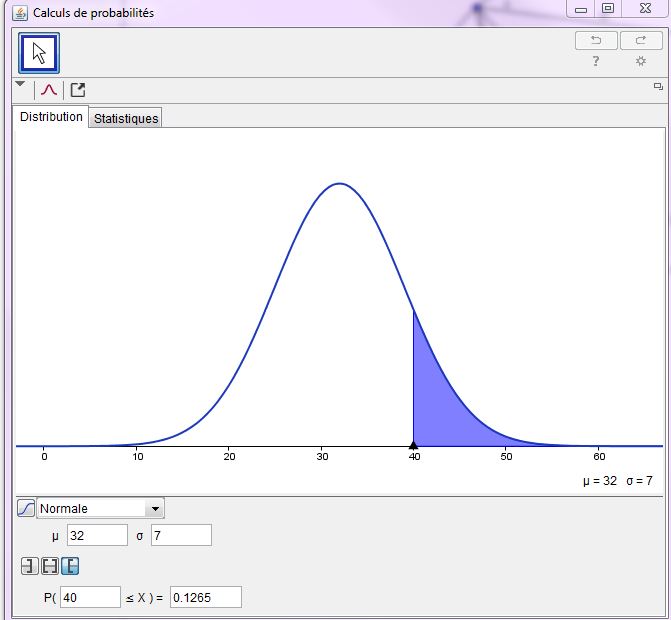Select the Distribution tab
The width and height of the screenshot is (671, 620).
coord(52,117)
